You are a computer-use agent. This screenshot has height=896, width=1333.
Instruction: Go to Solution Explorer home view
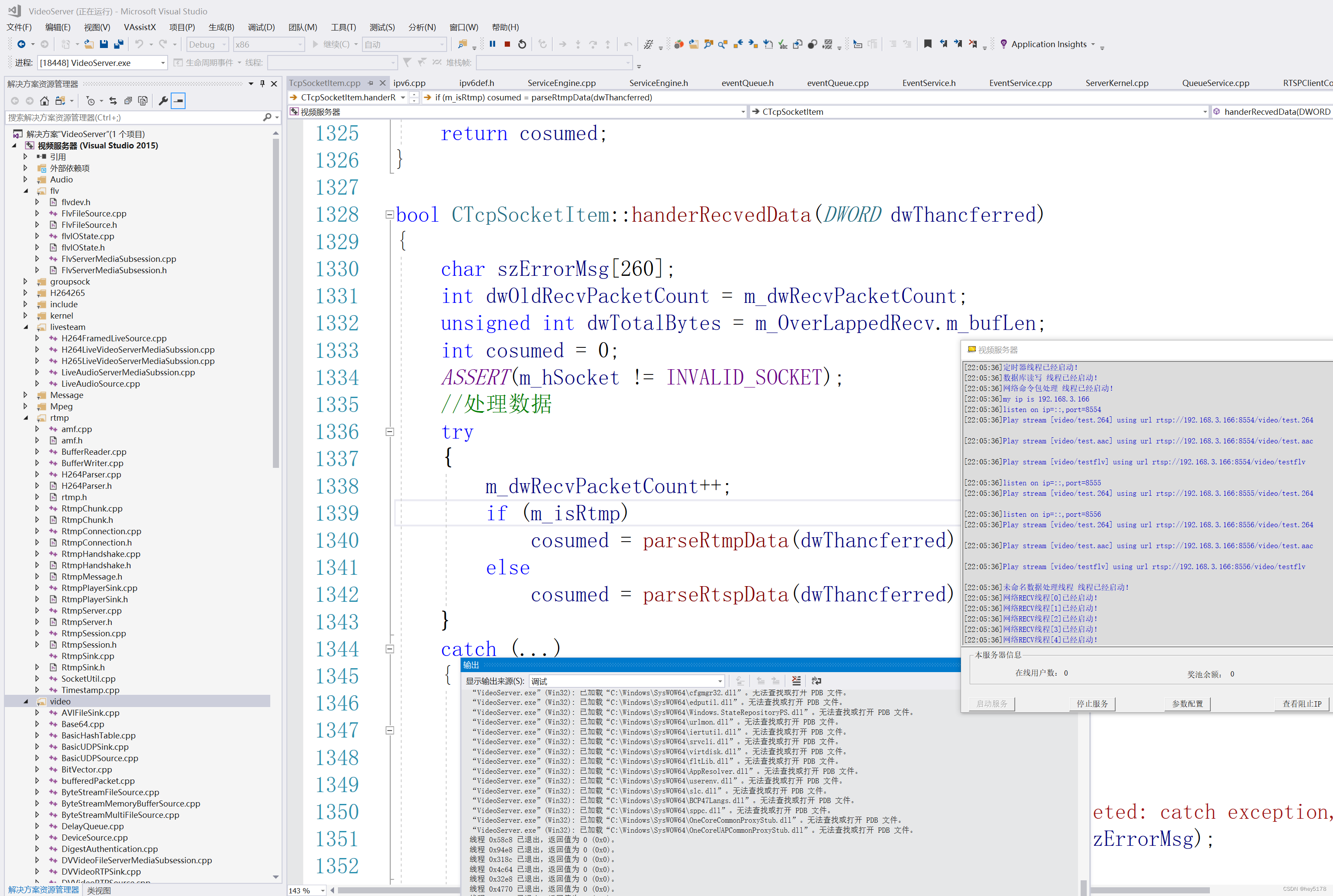click(x=45, y=100)
